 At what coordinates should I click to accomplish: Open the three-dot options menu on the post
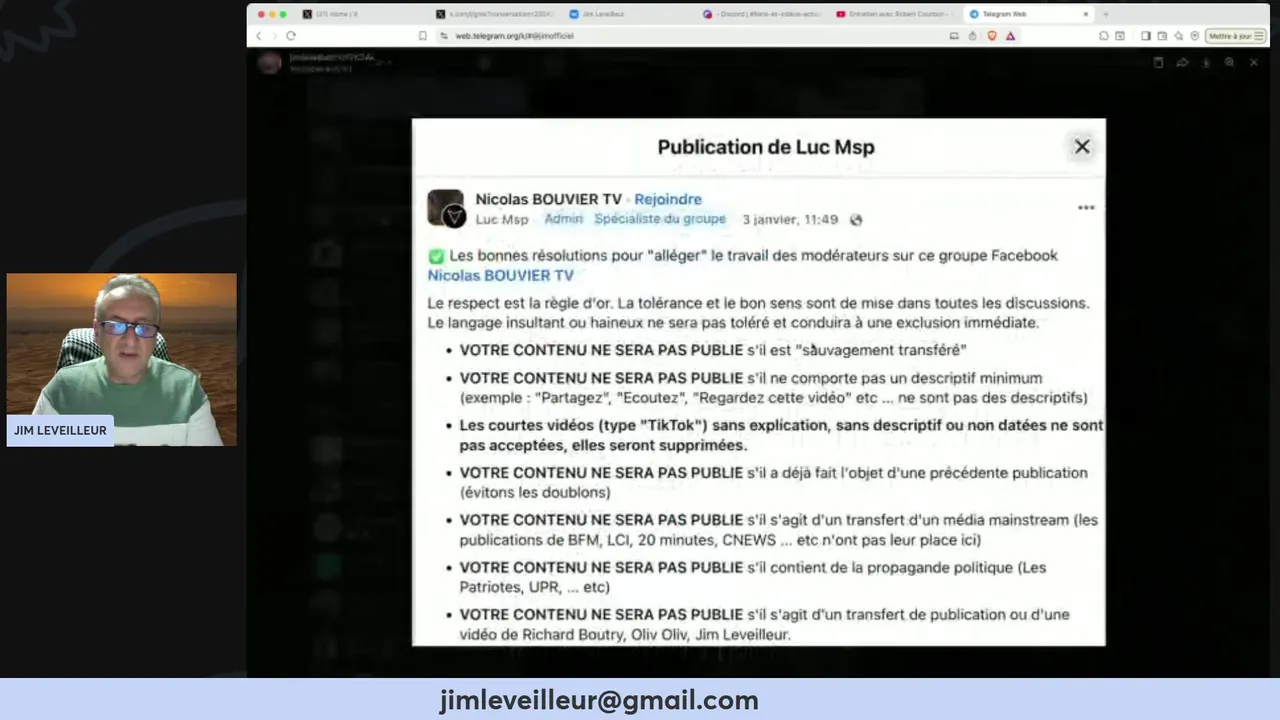coord(1086,208)
